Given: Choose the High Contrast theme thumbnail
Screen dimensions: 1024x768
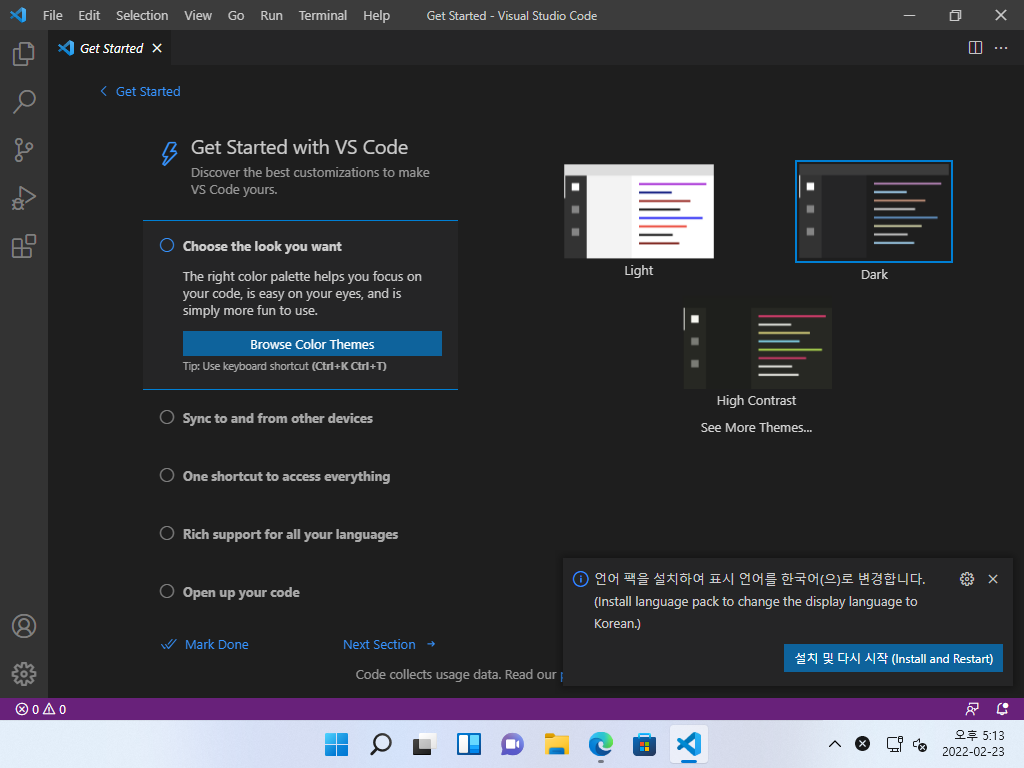Looking at the screenshot, I should click(x=758, y=348).
